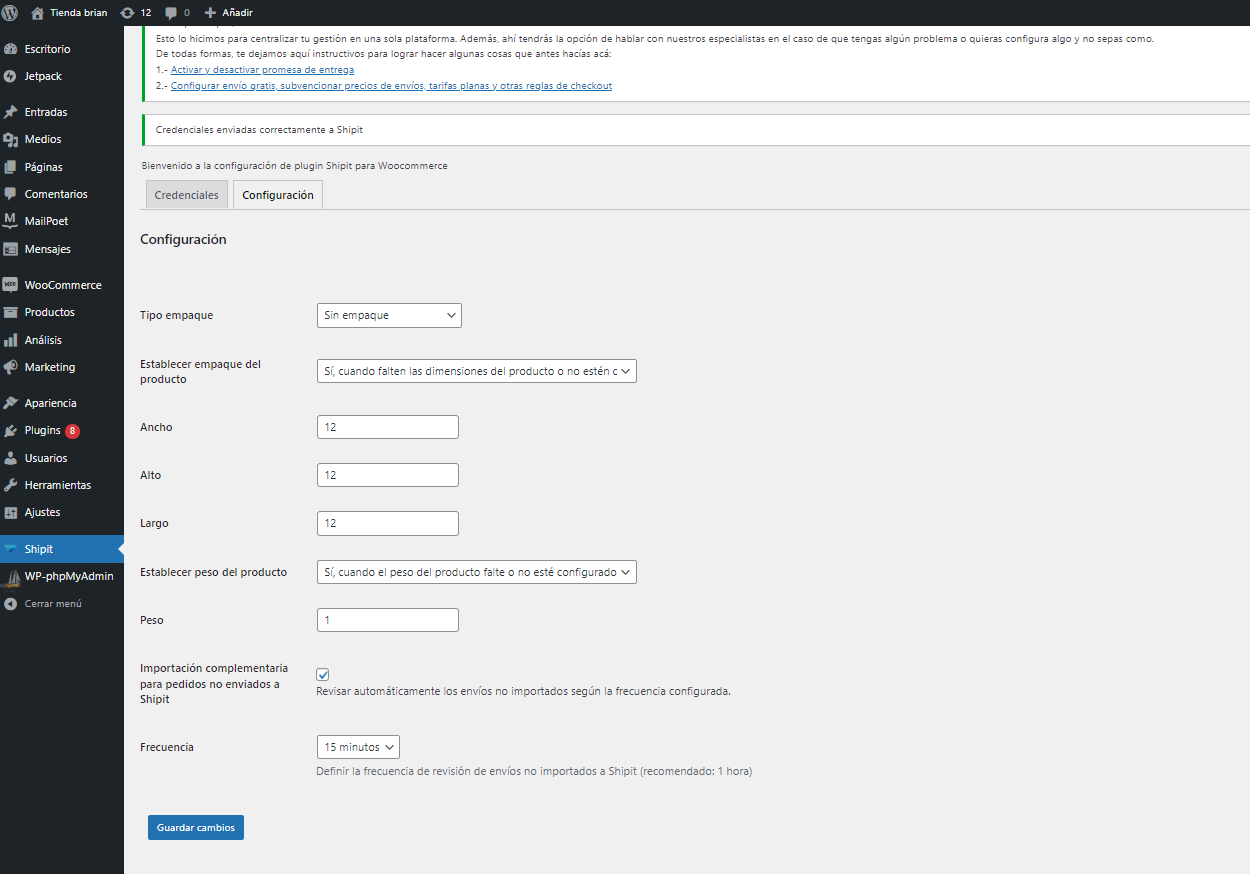Screen dimensions: 1250x874
Task: Open the Shipit menu icon
Action: [x=11, y=549]
